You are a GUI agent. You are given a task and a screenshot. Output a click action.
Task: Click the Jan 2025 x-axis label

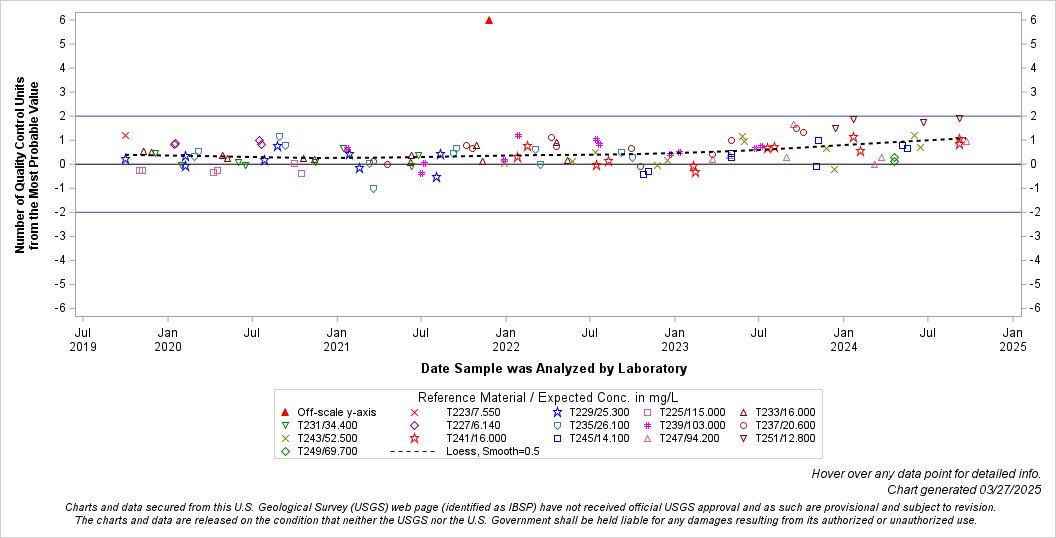pyautogui.click(x=1013, y=339)
